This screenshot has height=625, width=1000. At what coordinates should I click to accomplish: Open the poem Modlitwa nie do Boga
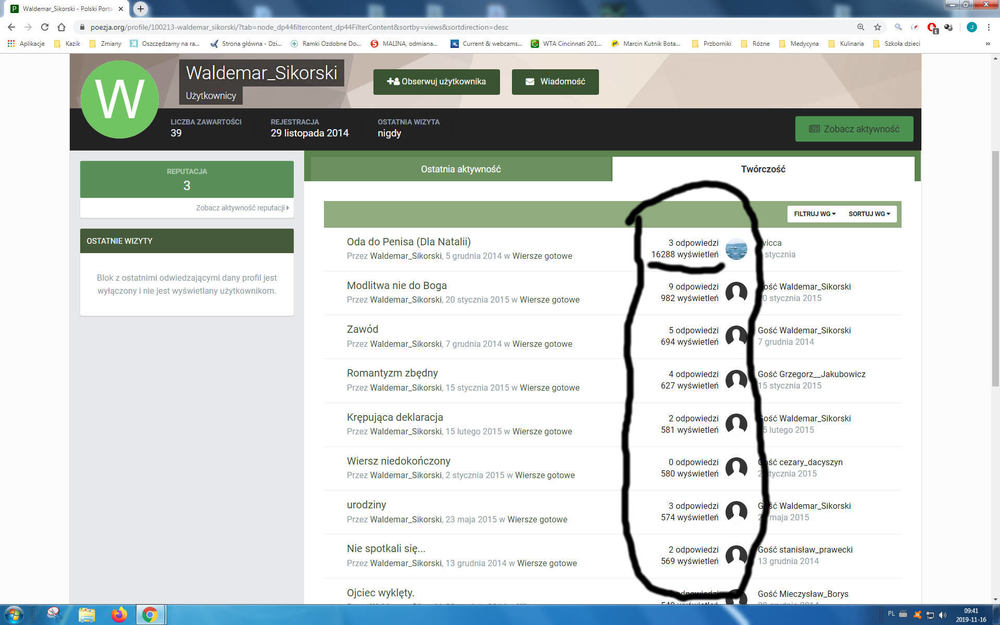396,285
